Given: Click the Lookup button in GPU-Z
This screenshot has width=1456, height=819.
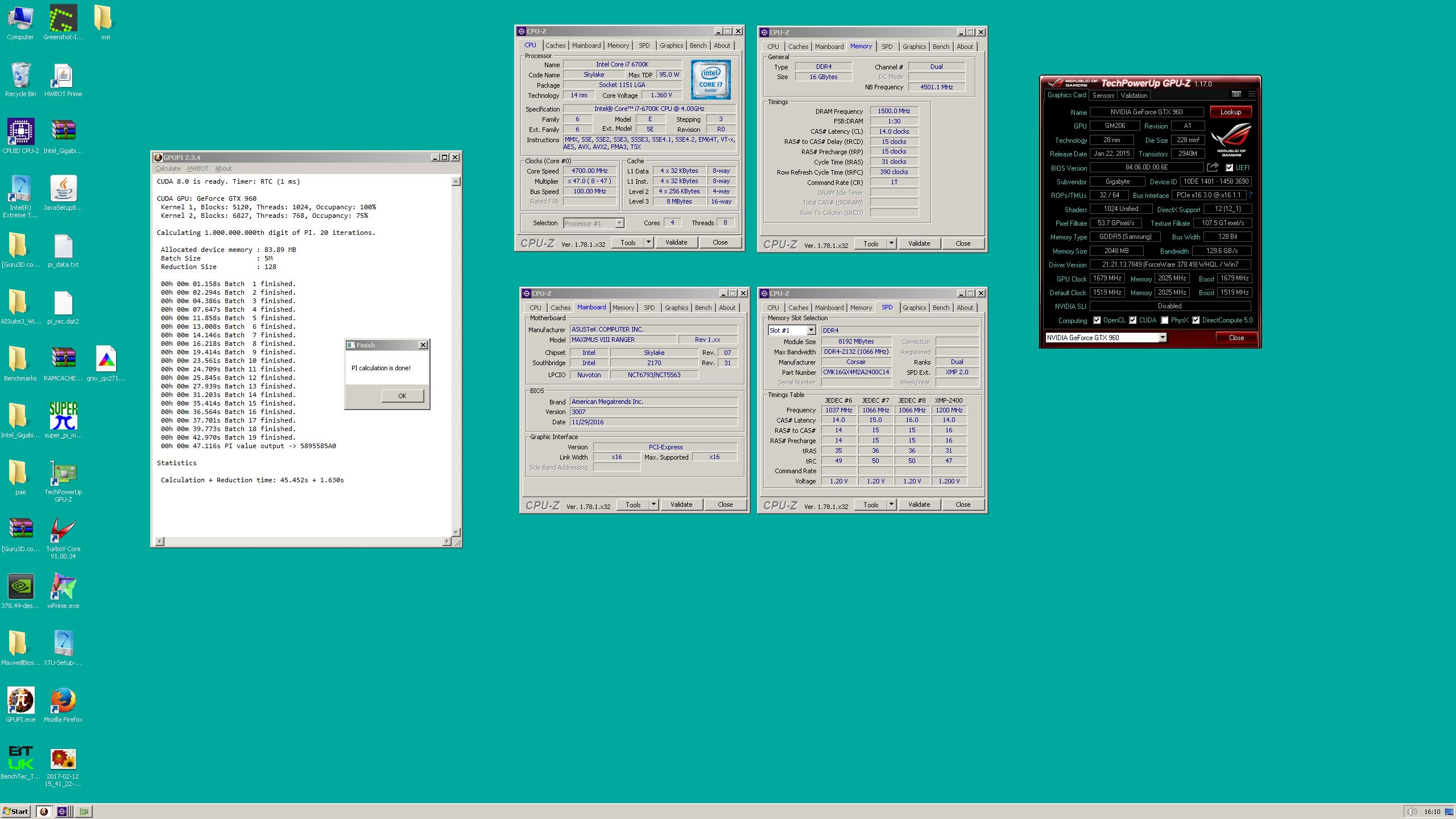Looking at the screenshot, I should (x=1230, y=112).
